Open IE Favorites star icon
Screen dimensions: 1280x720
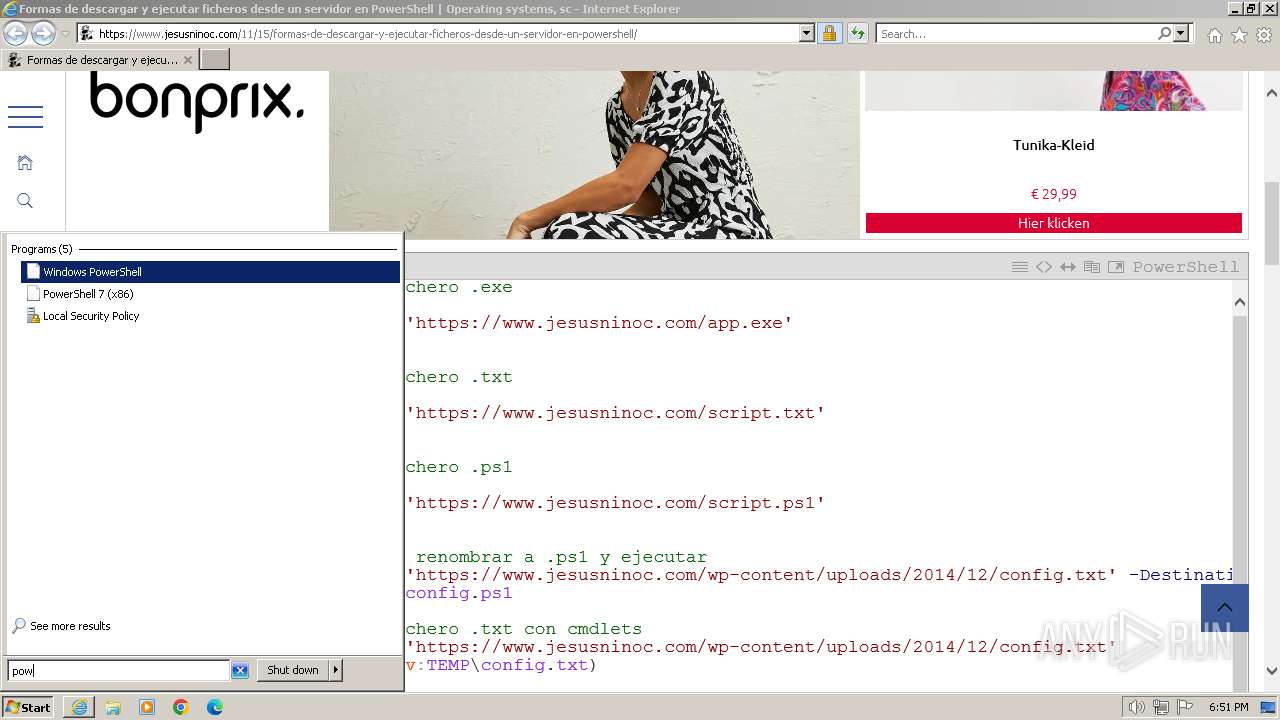(1239, 35)
